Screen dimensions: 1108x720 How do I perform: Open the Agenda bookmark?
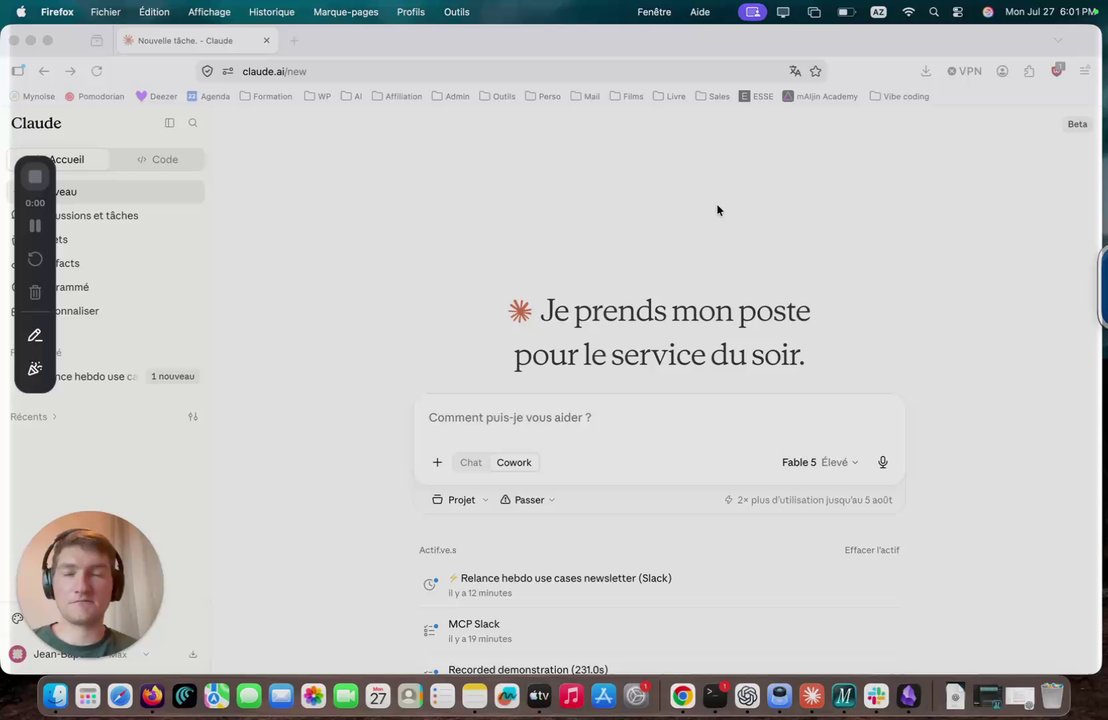click(208, 96)
